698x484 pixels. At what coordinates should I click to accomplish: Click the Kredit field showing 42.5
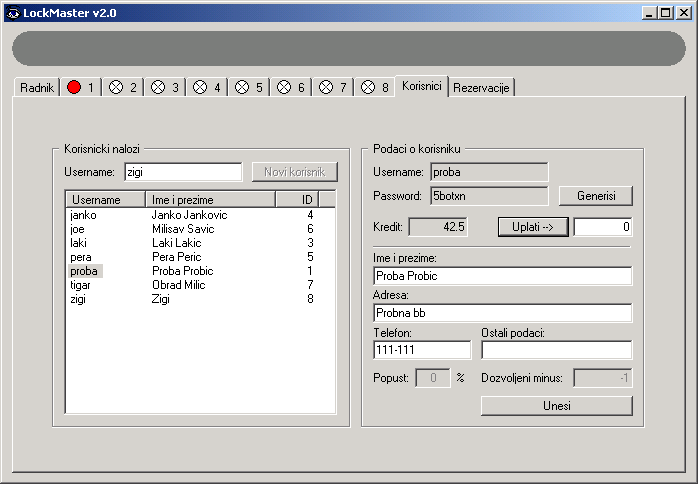pos(438,227)
